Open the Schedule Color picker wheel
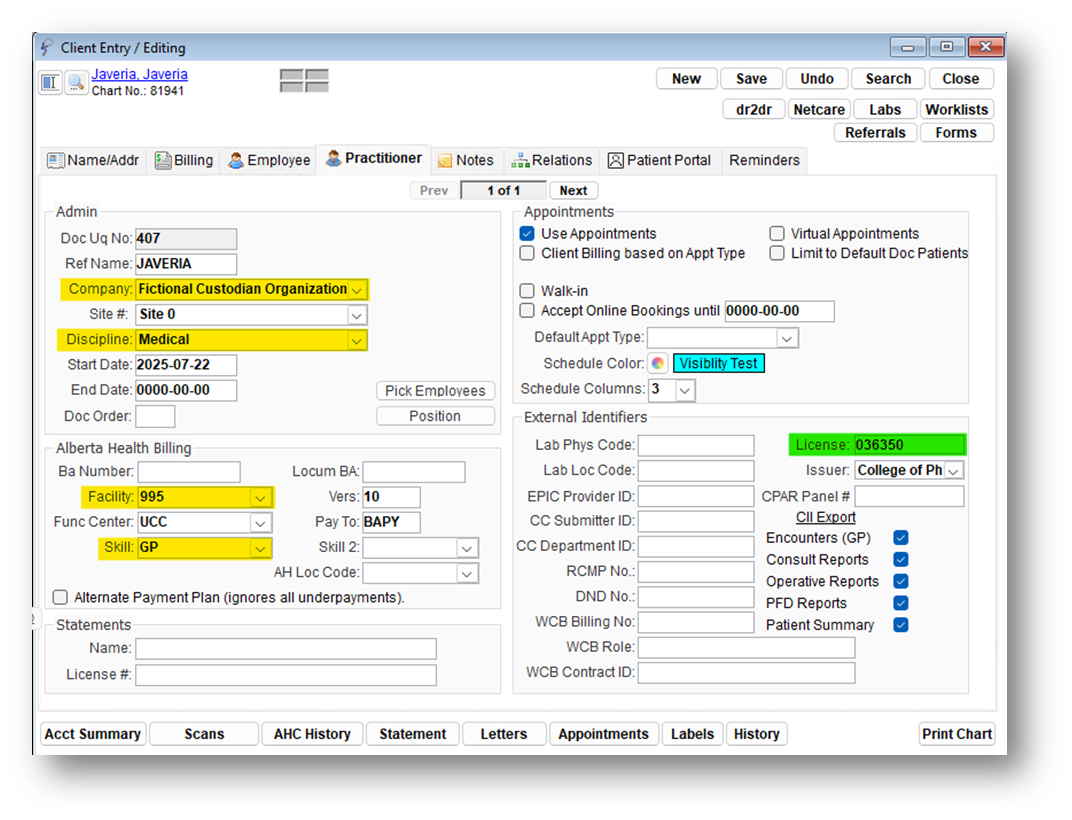1072x820 pixels. 658,363
